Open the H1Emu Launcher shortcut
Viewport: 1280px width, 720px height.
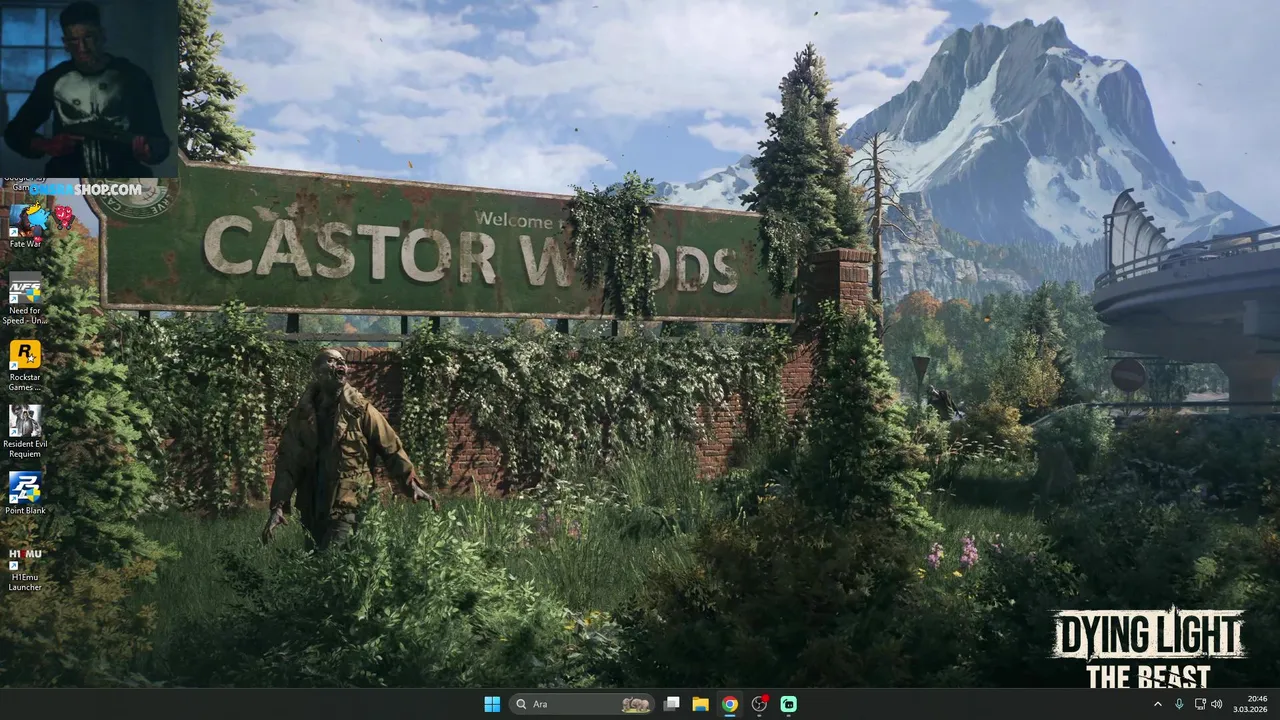coord(25,569)
